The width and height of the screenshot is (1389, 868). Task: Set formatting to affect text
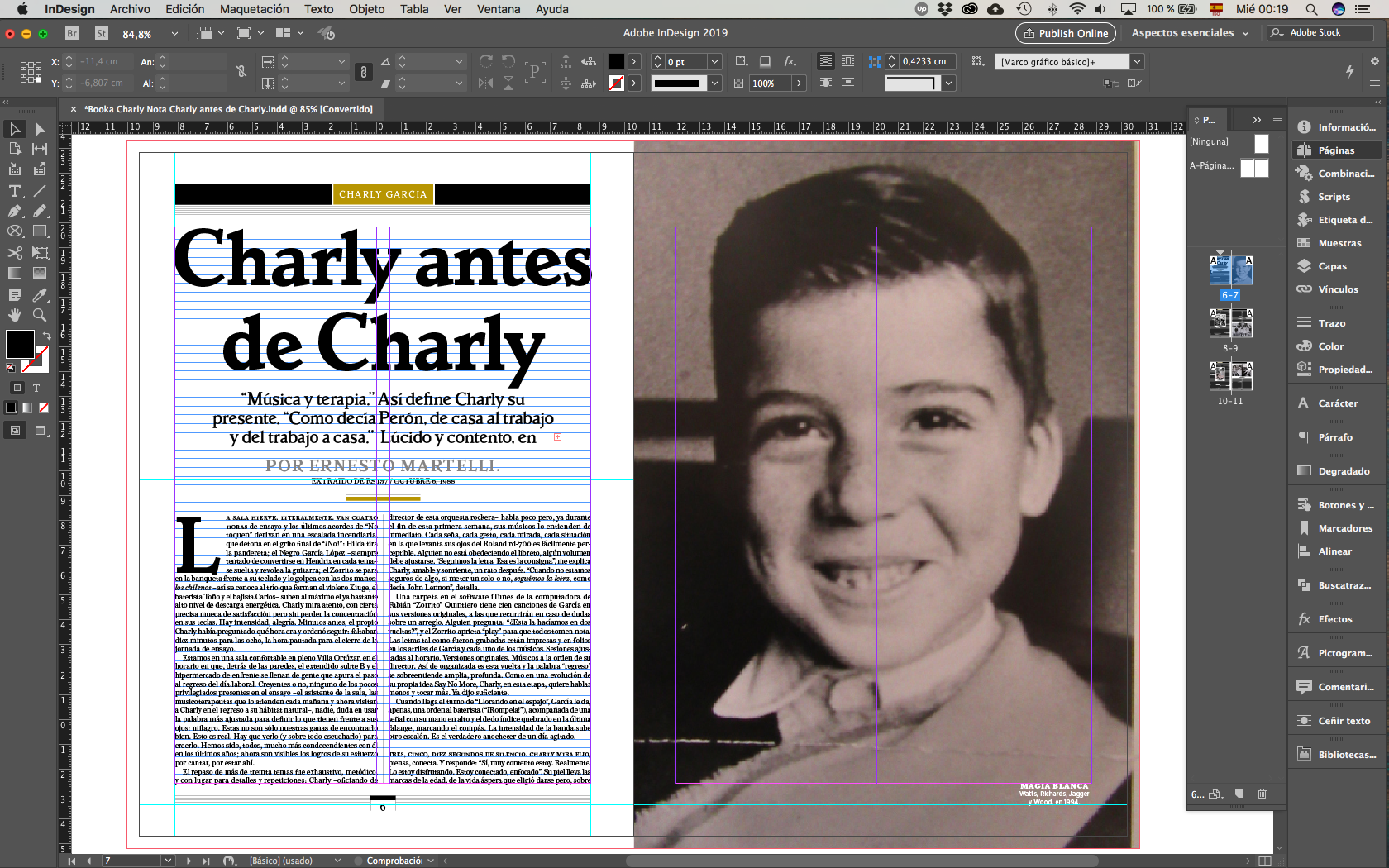(x=36, y=387)
